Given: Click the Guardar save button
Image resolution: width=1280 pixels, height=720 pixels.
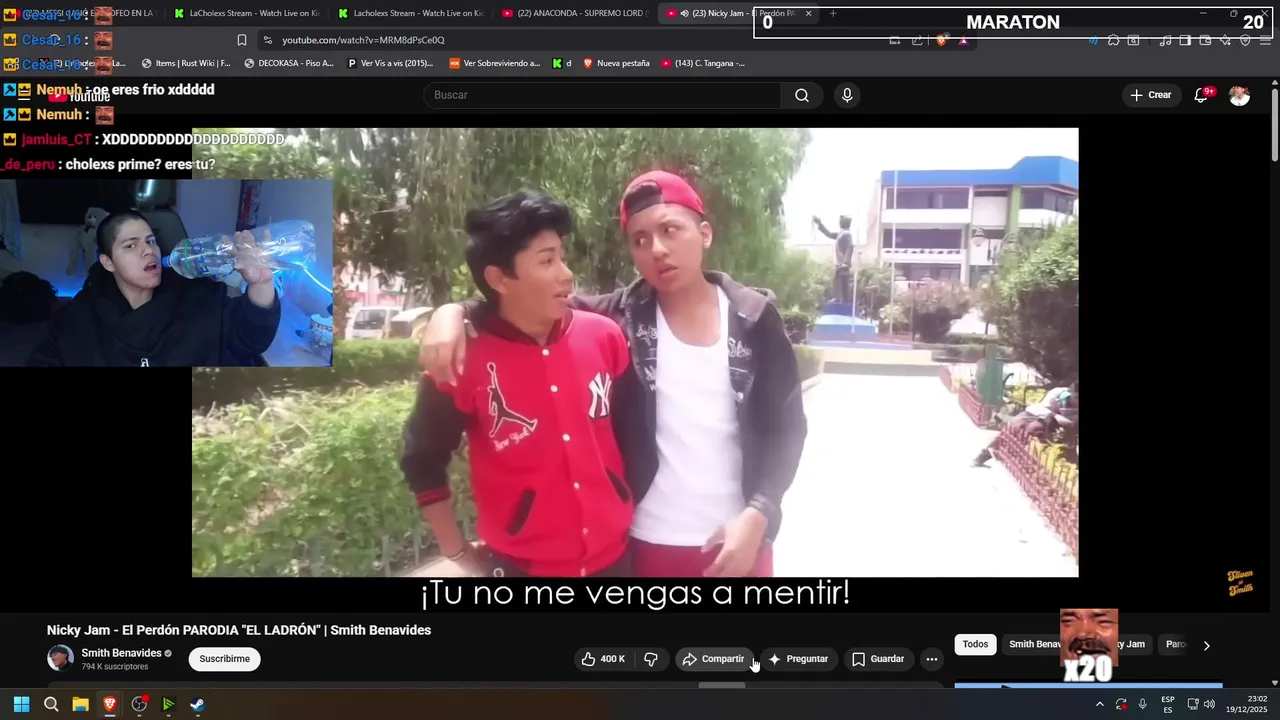Looking at the screenshot, I should click(878, 659).
